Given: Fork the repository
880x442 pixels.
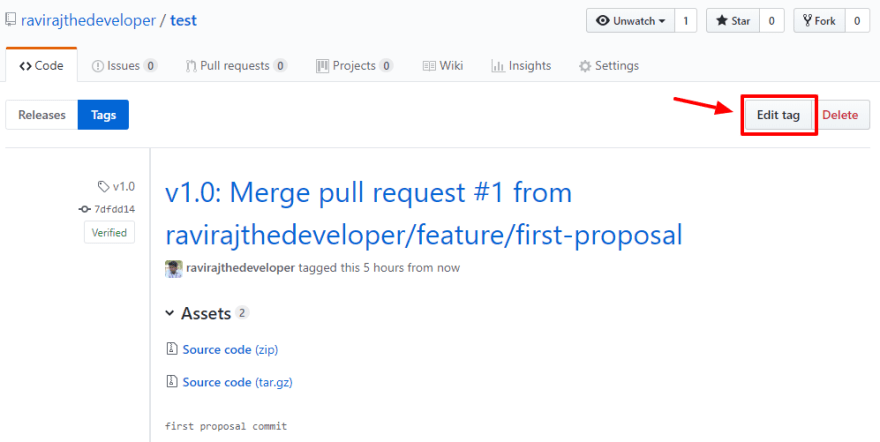Looking at the screenshot, I should point(819,21).
